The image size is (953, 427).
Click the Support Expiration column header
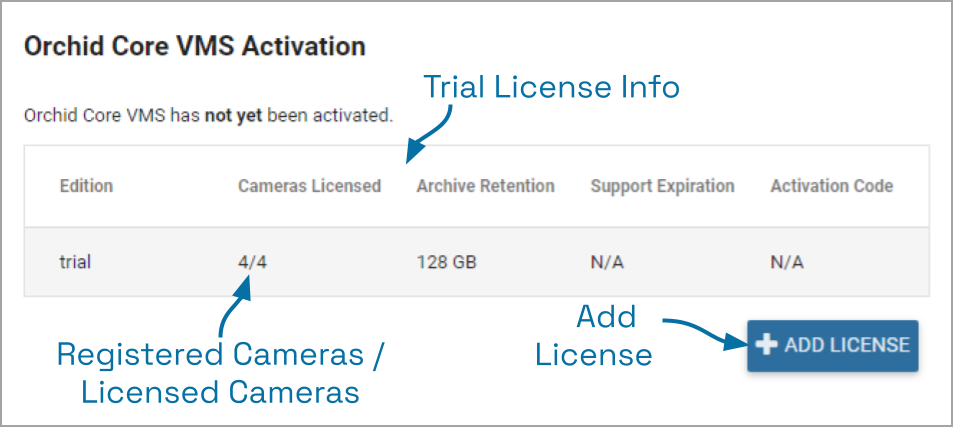click(662, 186)
